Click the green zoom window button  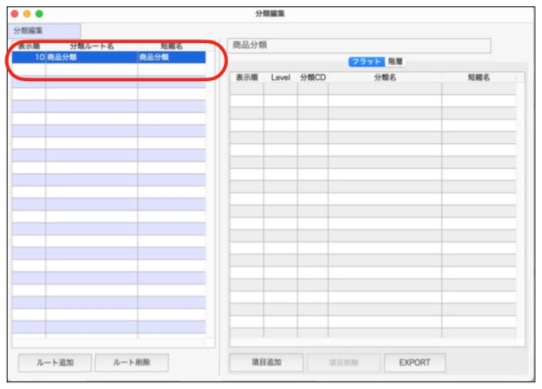39,14
